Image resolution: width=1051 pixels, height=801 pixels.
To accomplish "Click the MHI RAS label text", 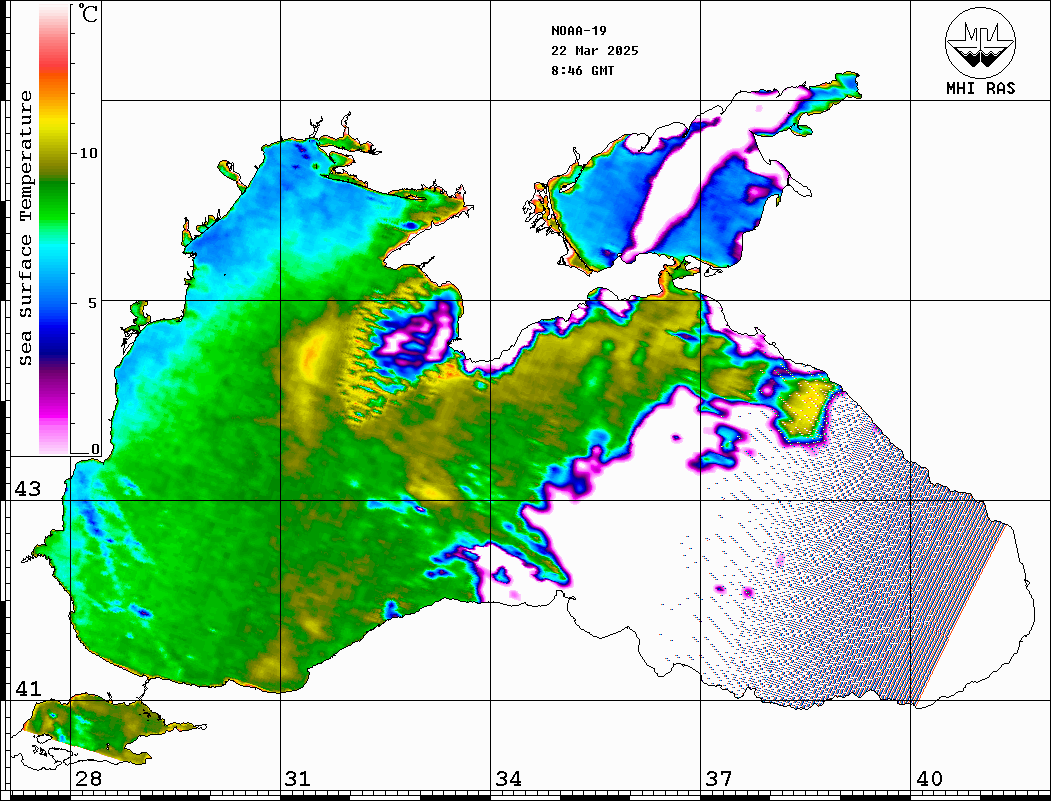I will [x=980, y=88].
